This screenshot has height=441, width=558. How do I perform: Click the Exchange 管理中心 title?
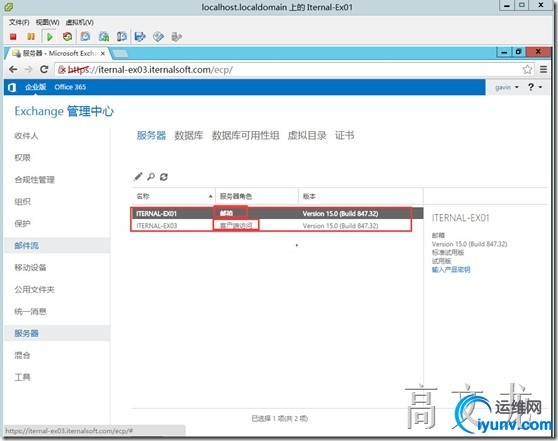[64, 111]
